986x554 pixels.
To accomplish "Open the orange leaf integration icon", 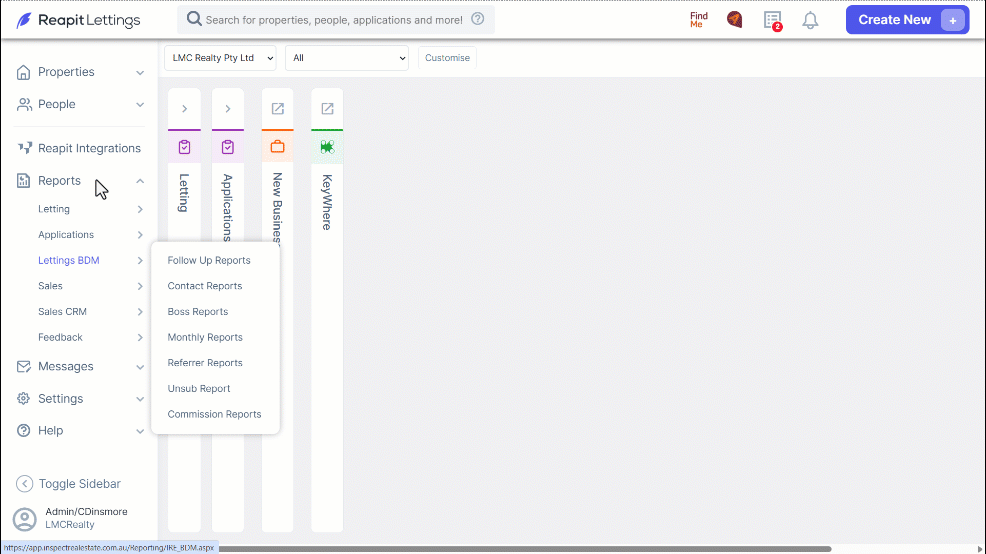I will coord(734,19).
